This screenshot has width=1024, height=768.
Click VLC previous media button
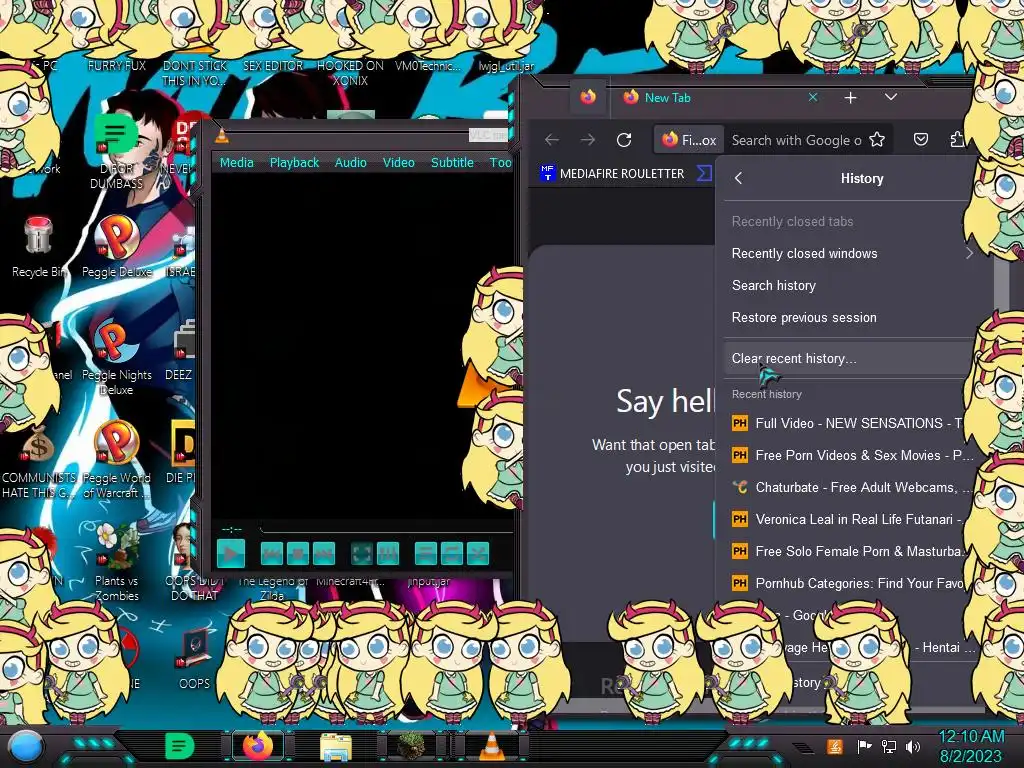pyautogui.click(x=272, y=554)
